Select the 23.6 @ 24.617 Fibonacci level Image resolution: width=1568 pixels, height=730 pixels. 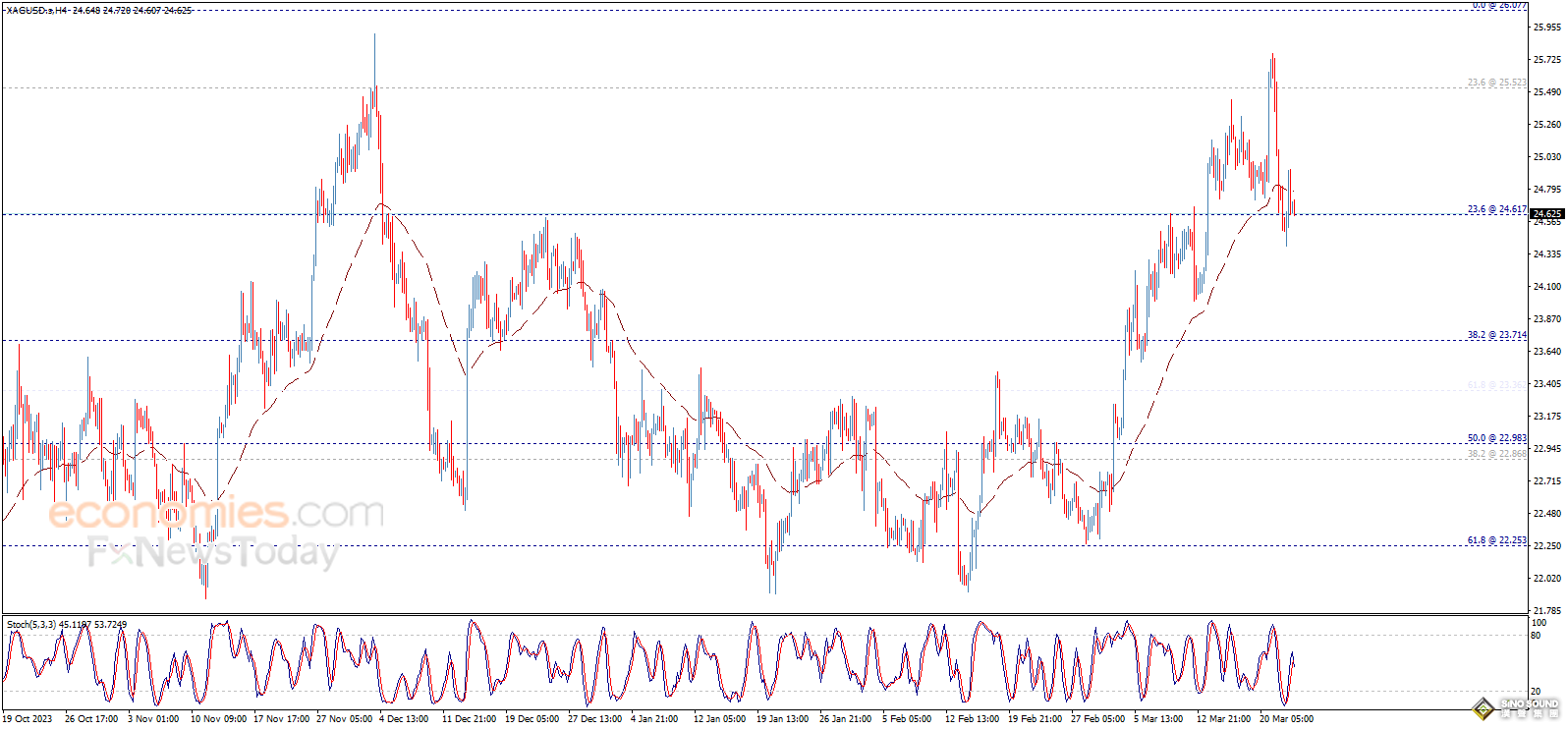coord(1496,209)
